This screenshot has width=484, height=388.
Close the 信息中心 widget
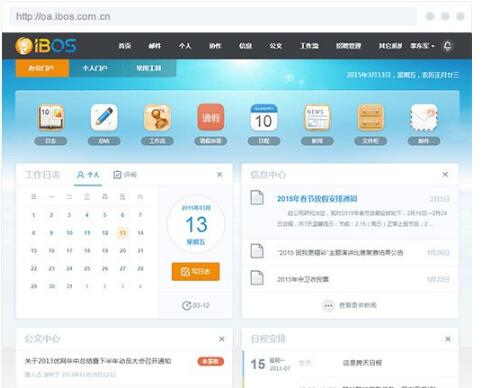445,174
